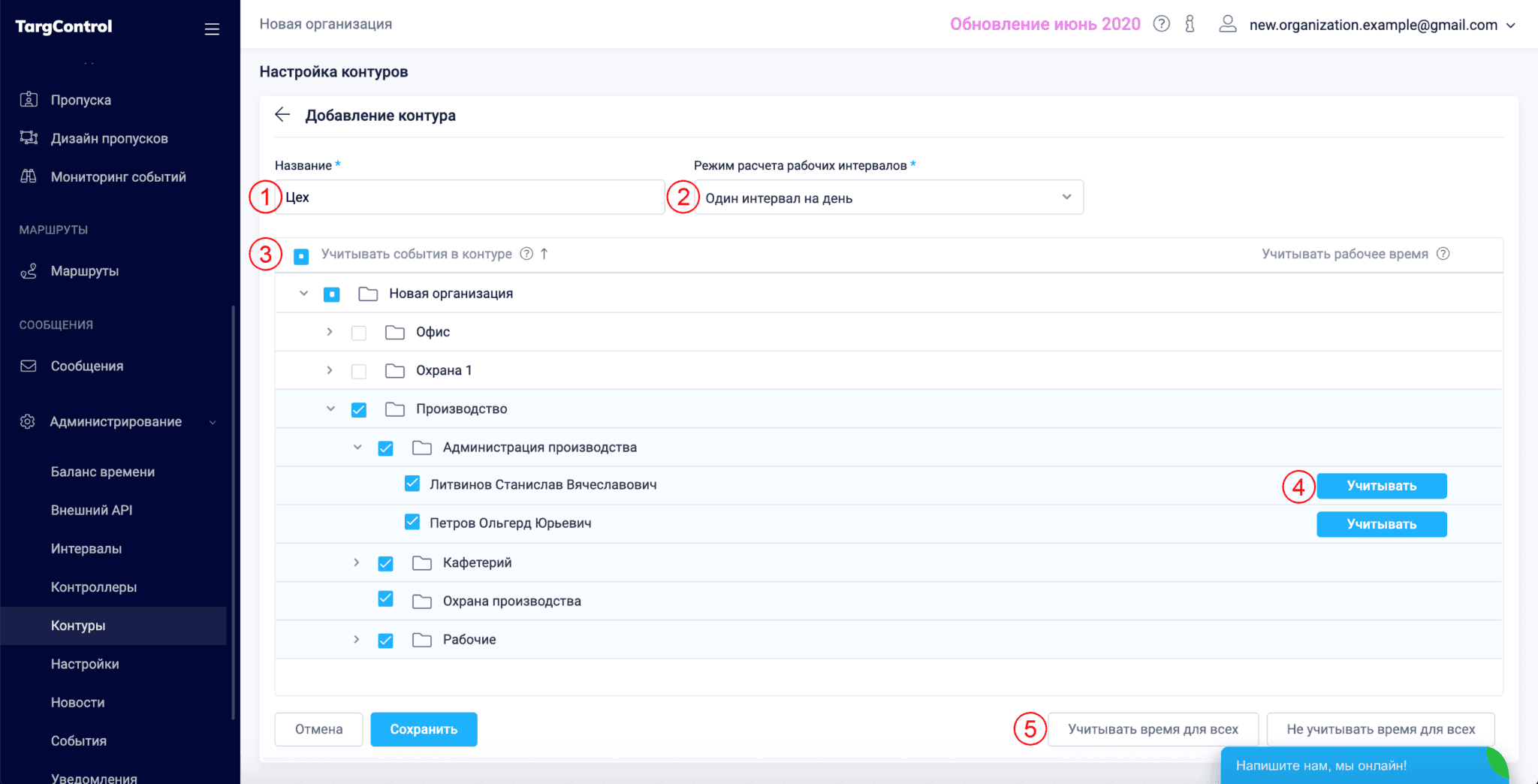This screenshot has height=784, width=1538.
Task: Expand the Кафетерий folder
Action: coord(357,562)
